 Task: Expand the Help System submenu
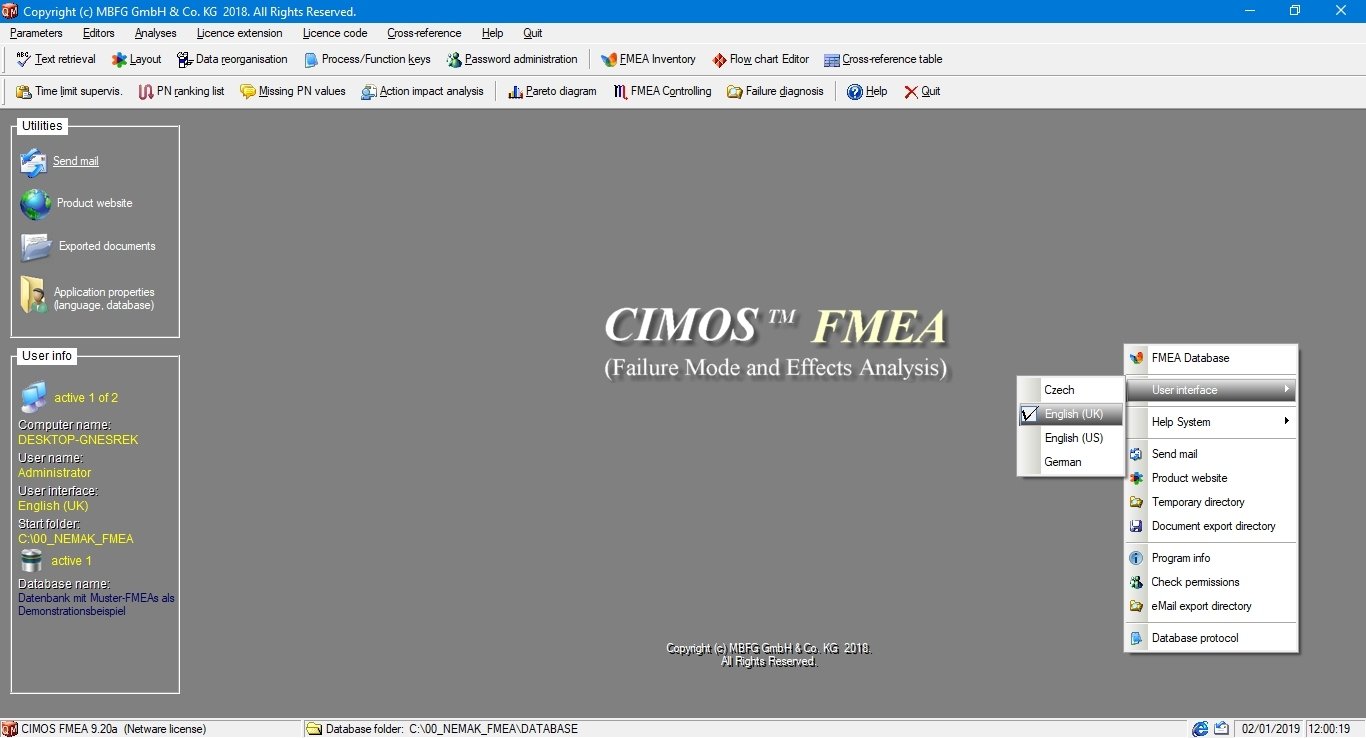point(1181,422)
